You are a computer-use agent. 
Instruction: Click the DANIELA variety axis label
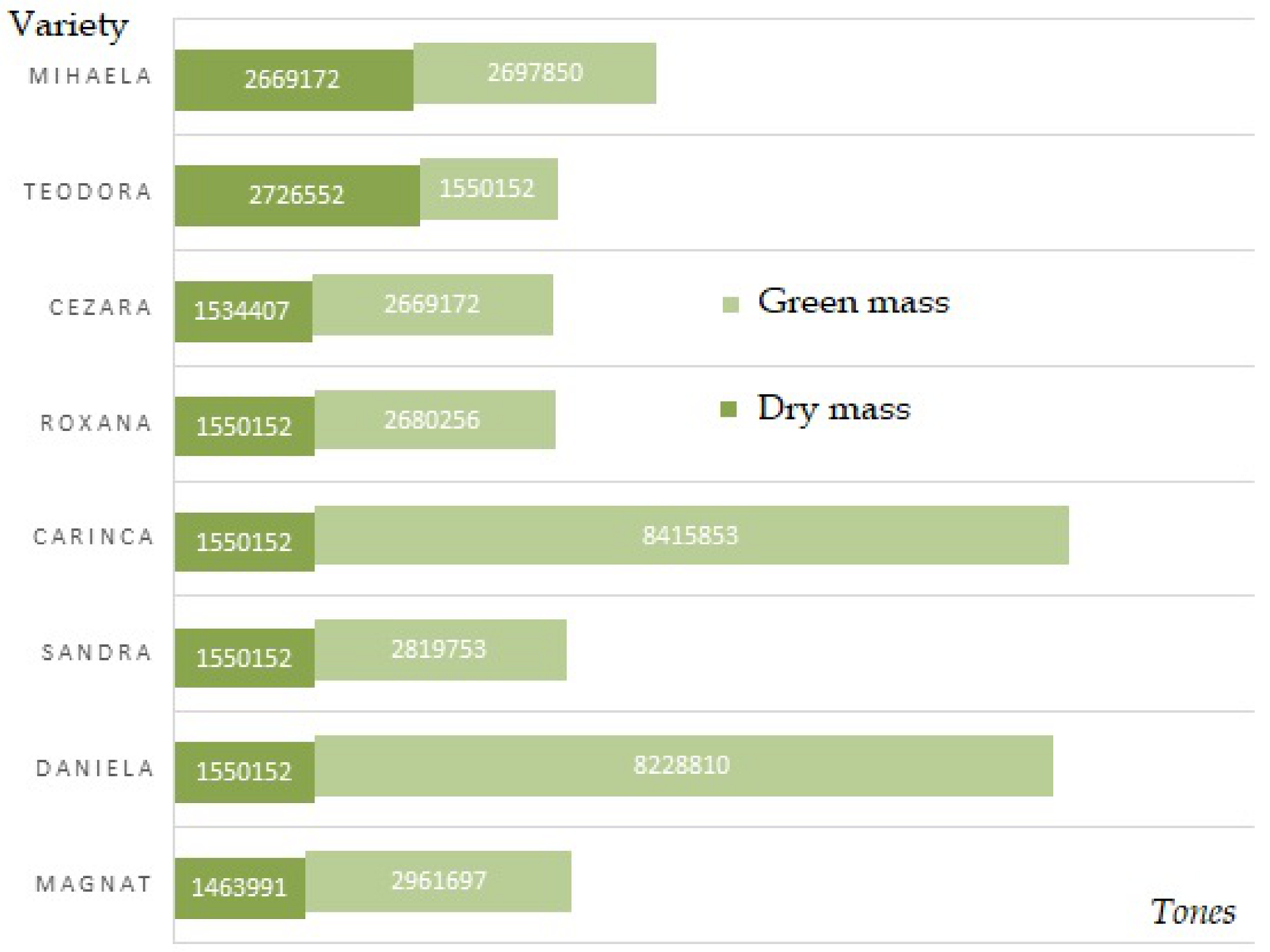click(95, 768)
